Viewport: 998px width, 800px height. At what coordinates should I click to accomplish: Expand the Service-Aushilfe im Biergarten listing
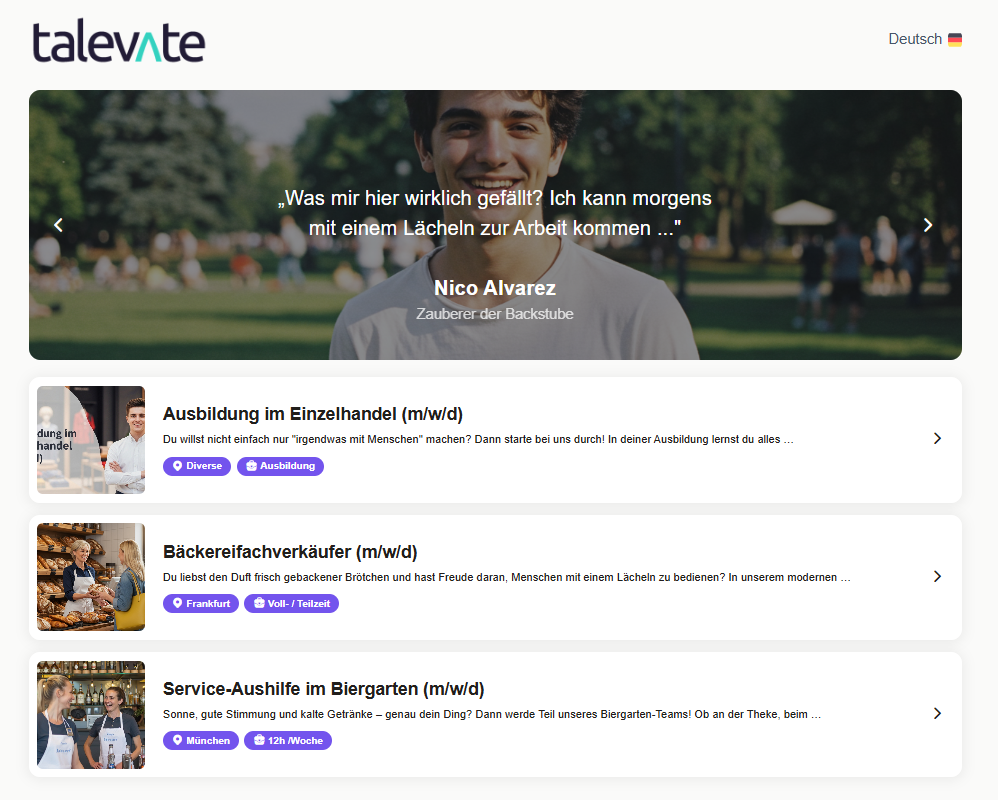[937, 713]
